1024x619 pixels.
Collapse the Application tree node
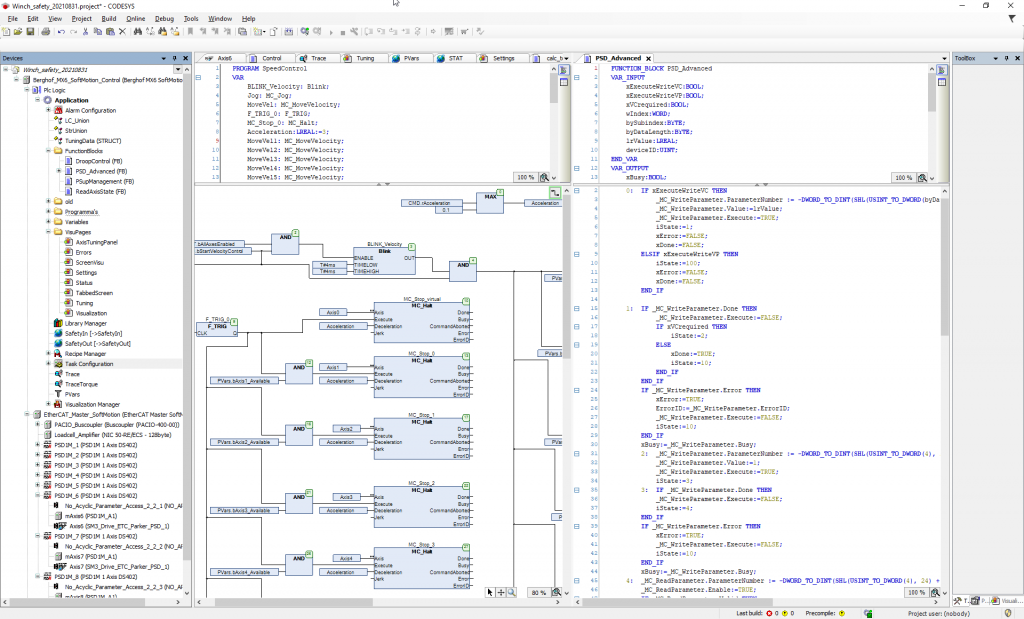click(38, 100)
